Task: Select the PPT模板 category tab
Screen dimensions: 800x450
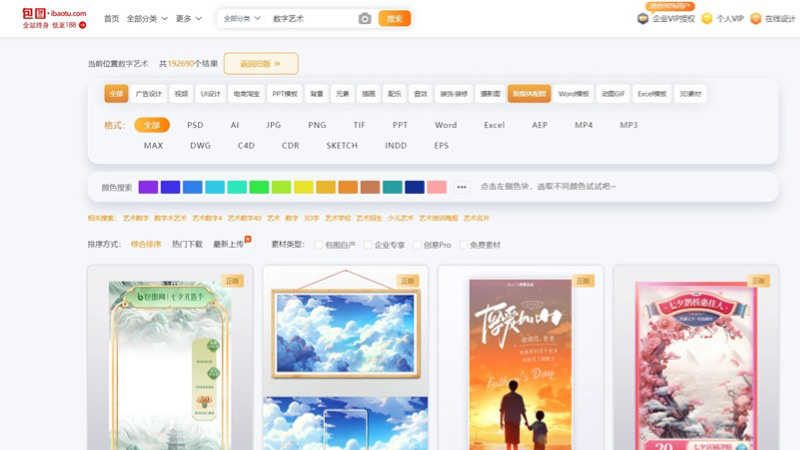Action: 285,94
